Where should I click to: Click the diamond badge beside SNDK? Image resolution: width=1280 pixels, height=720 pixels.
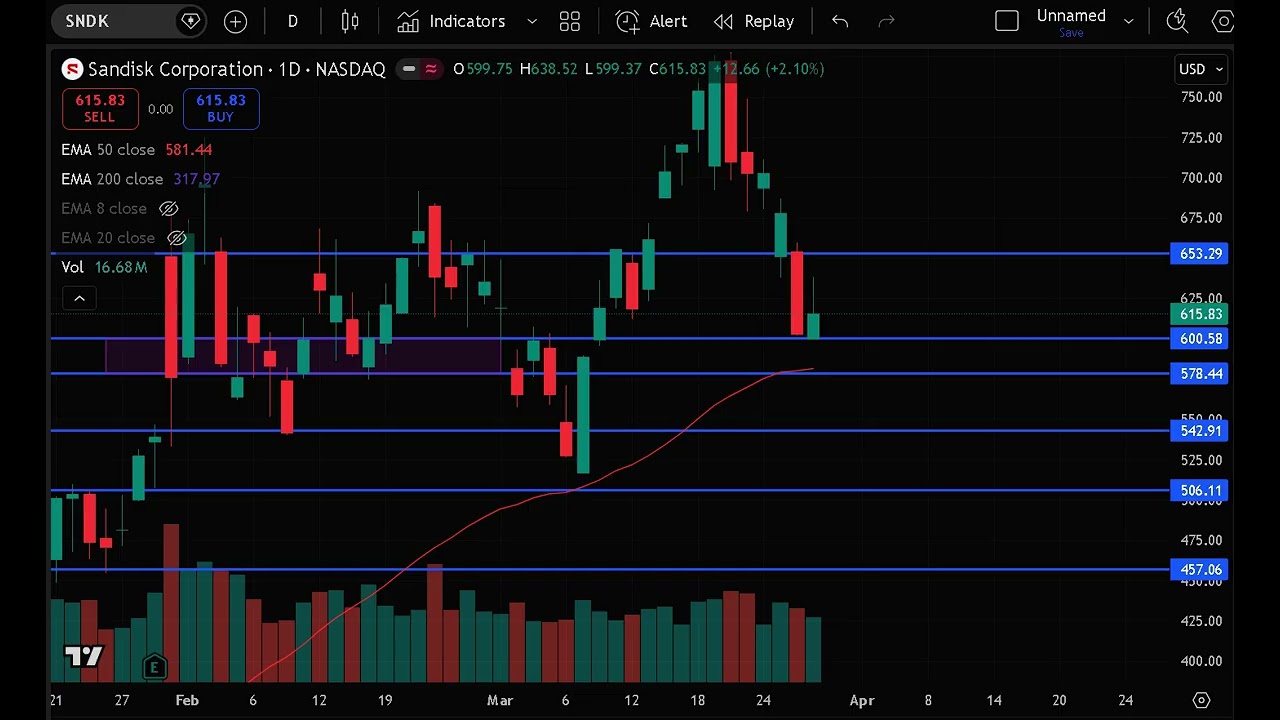coord(190,21)
